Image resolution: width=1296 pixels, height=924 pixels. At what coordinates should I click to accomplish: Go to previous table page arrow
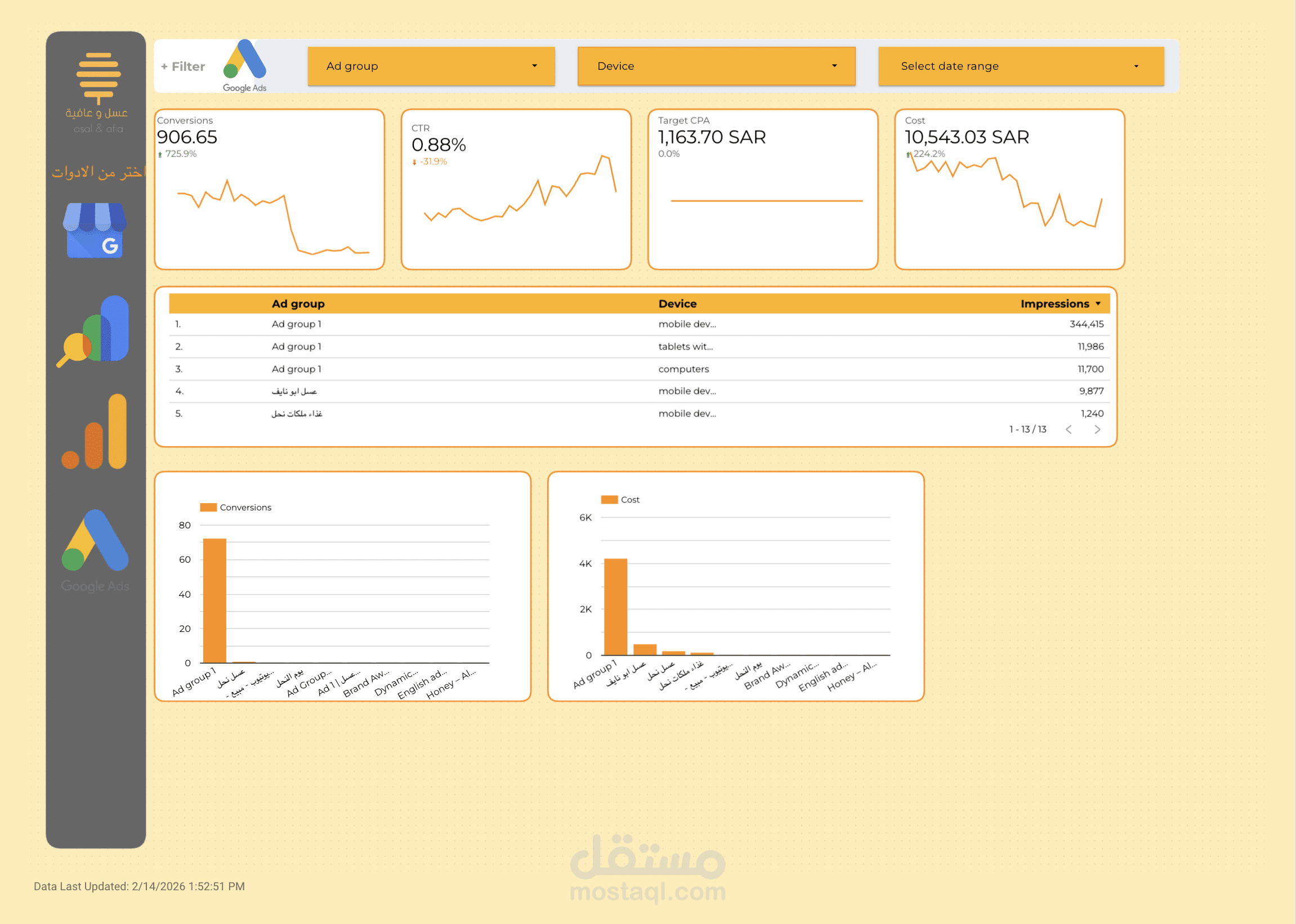(x=1069, y=429)
